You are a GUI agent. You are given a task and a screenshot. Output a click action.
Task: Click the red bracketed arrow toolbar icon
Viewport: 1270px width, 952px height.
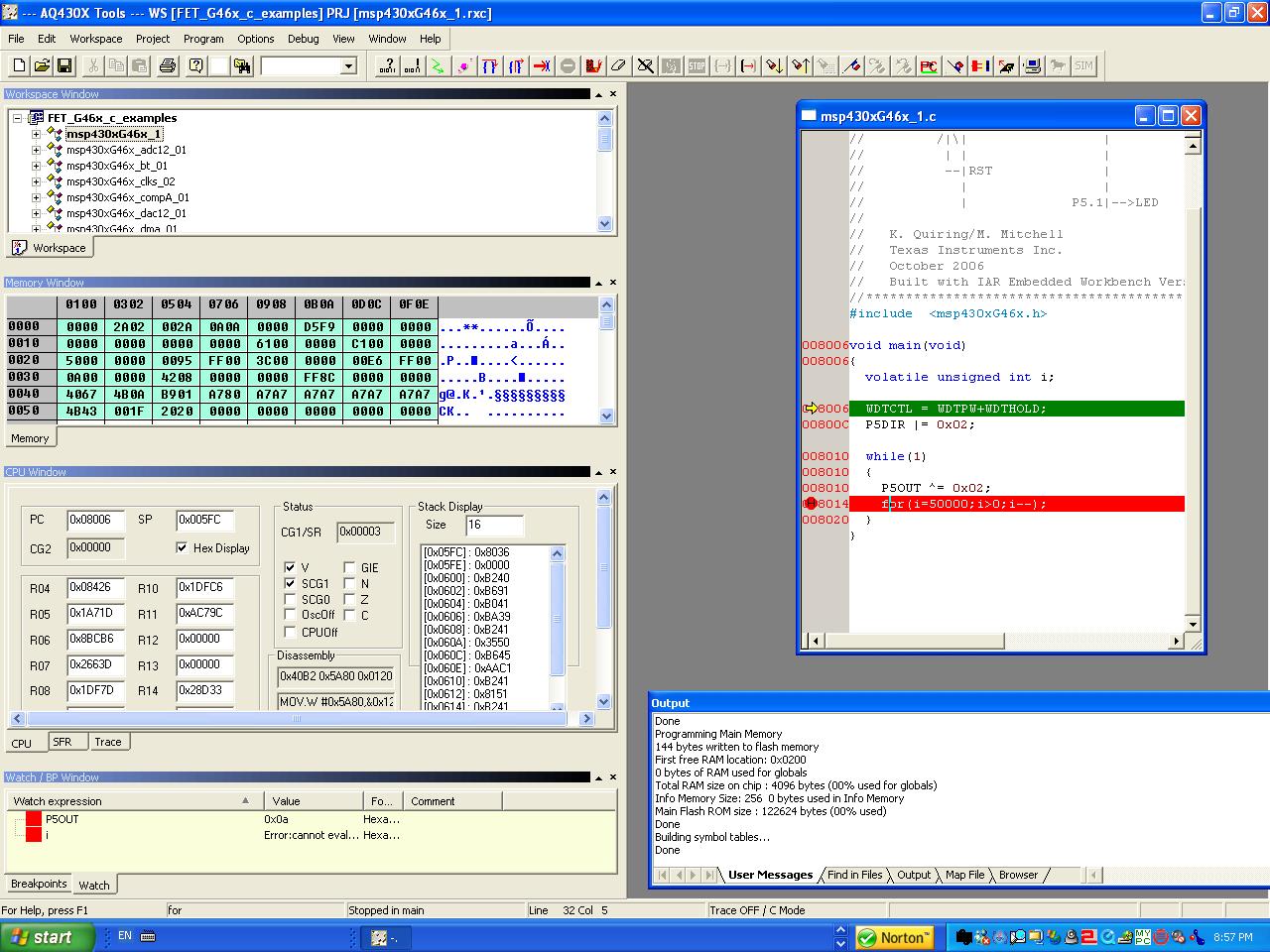click(748, 65)
